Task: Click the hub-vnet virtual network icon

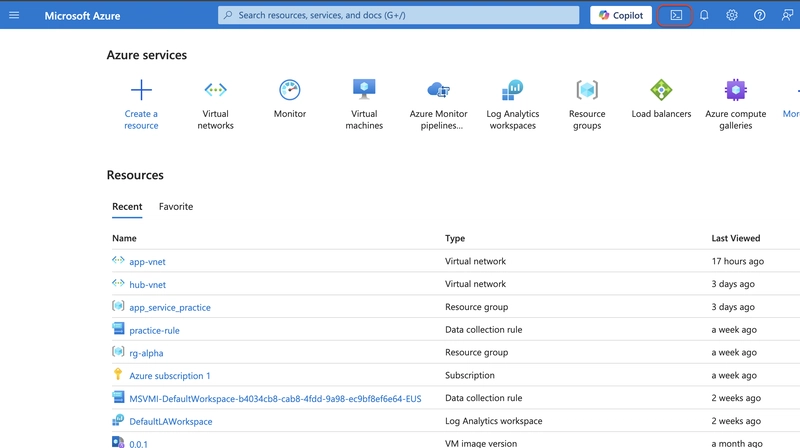Action: 118,283
